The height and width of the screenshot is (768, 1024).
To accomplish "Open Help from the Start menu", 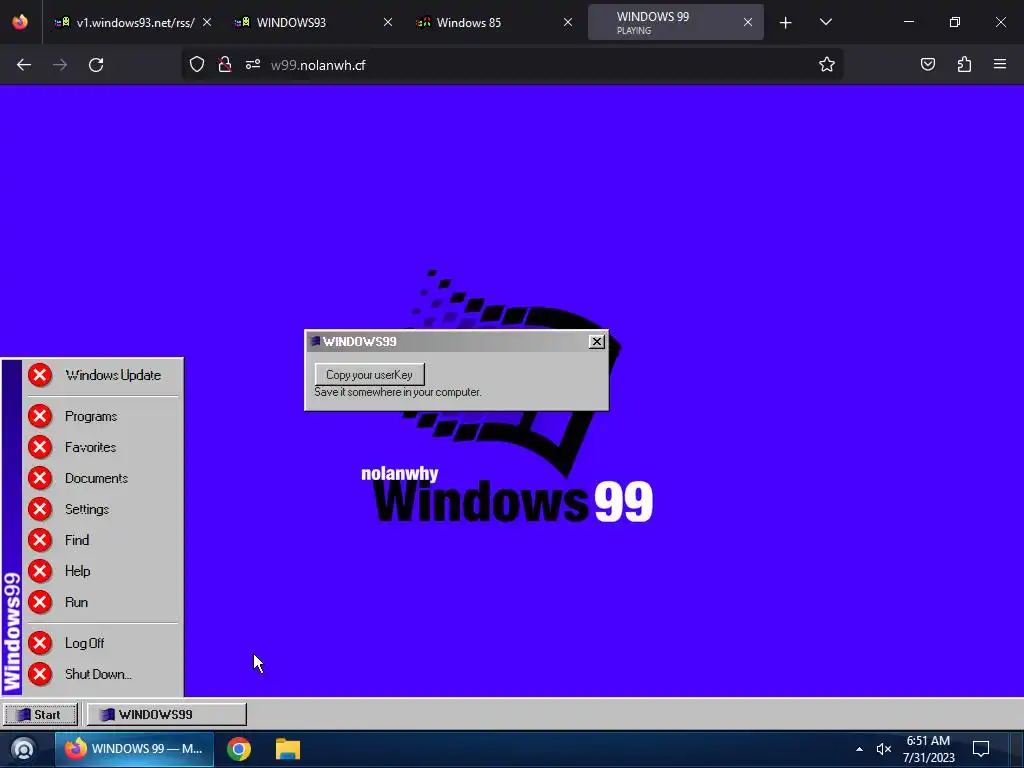I will click(103, 571).
